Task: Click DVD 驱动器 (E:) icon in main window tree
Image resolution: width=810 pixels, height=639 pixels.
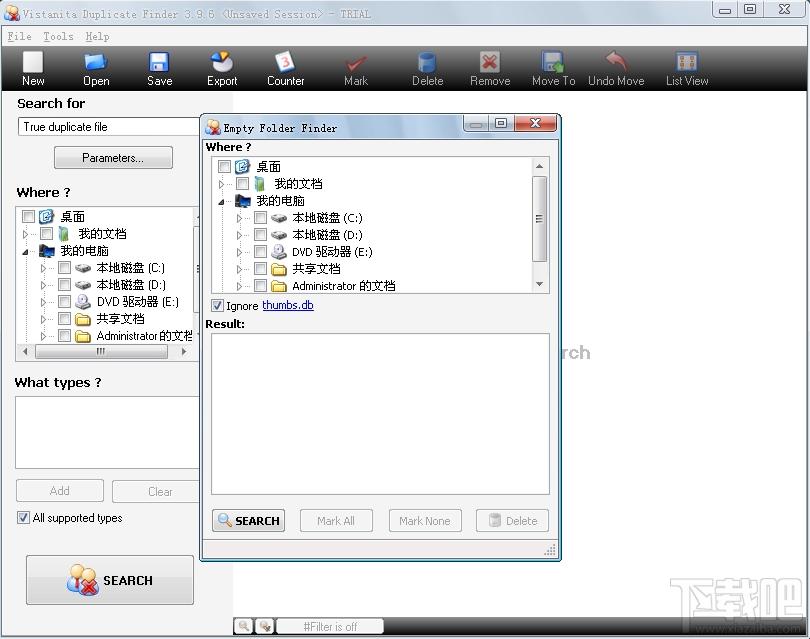Action: 83,302
